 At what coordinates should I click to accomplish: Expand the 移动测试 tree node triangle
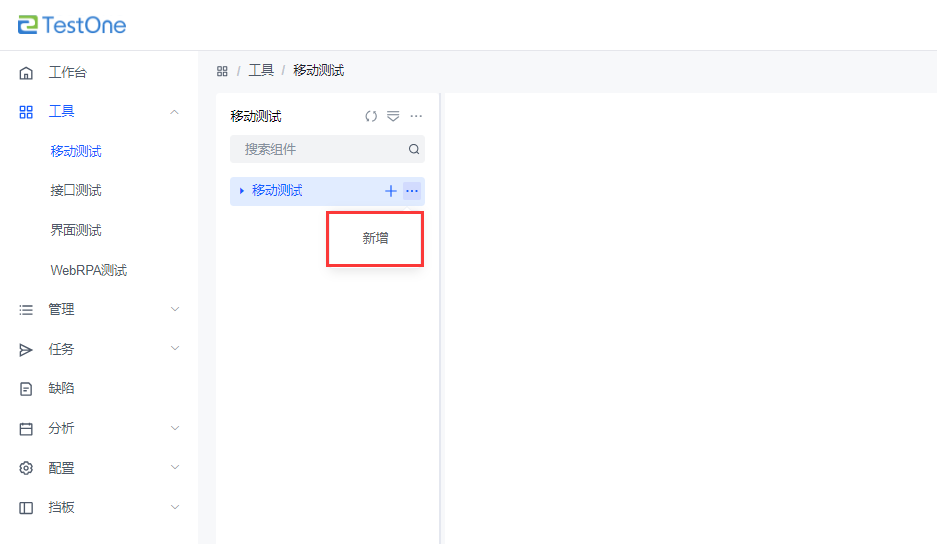241,191
